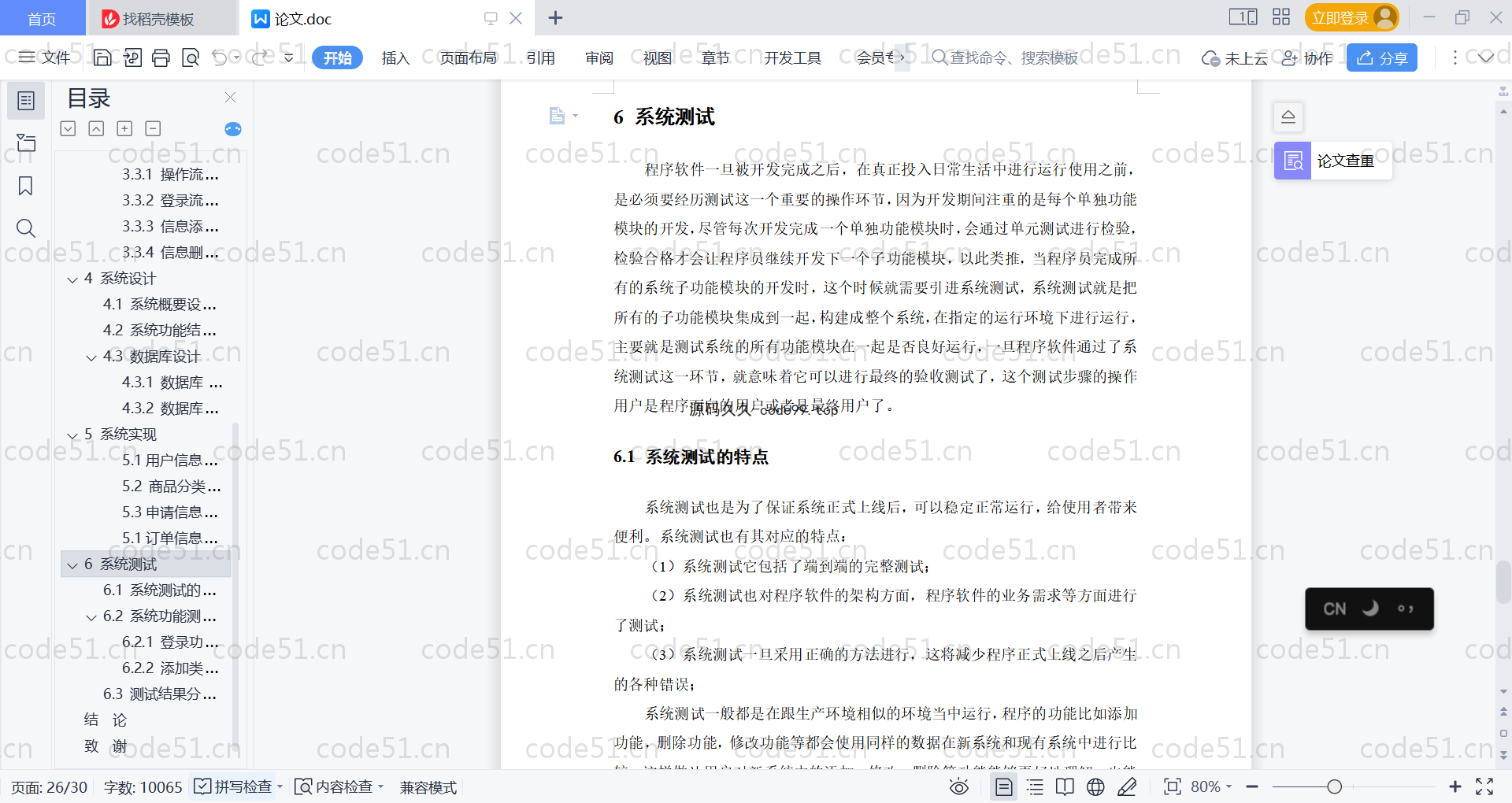Click the 立即登录 login button
Viewport: 1512px width, 803px height.
click(1351, 17)
